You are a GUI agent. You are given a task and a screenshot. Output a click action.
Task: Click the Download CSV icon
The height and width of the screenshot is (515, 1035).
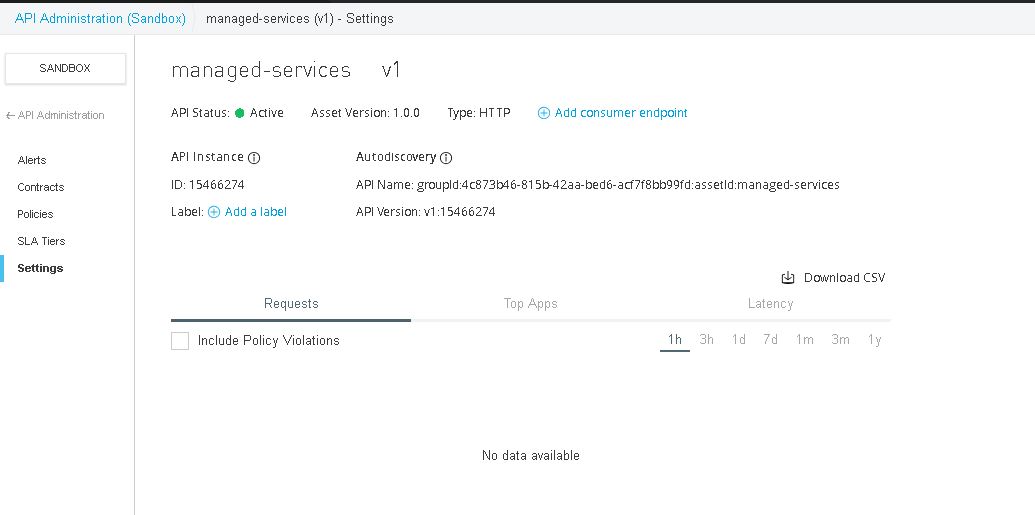click(x=788, y=278)
